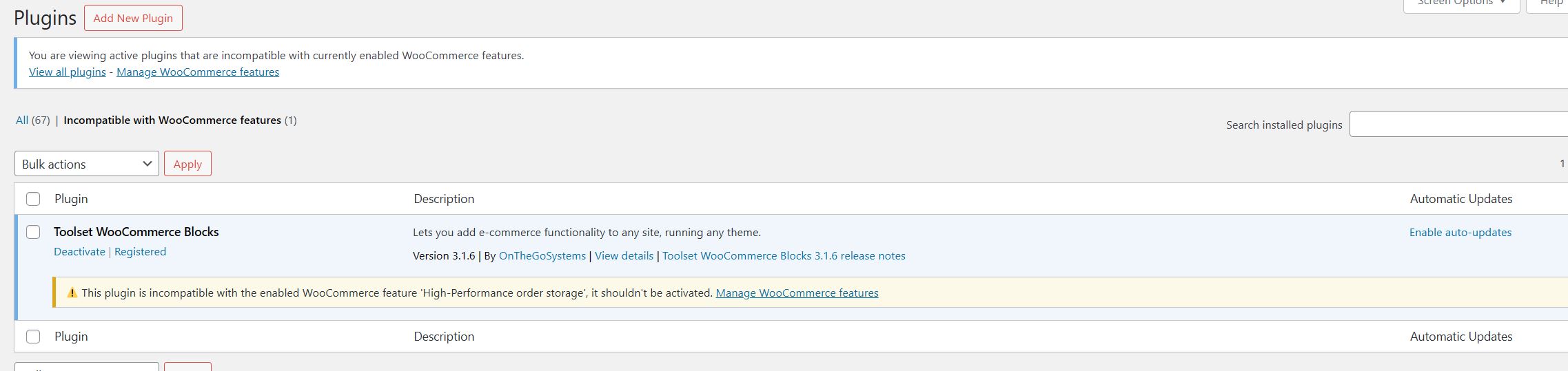
Task: Tick the select-all checkbox in the table header
Action: coord(33,199)
